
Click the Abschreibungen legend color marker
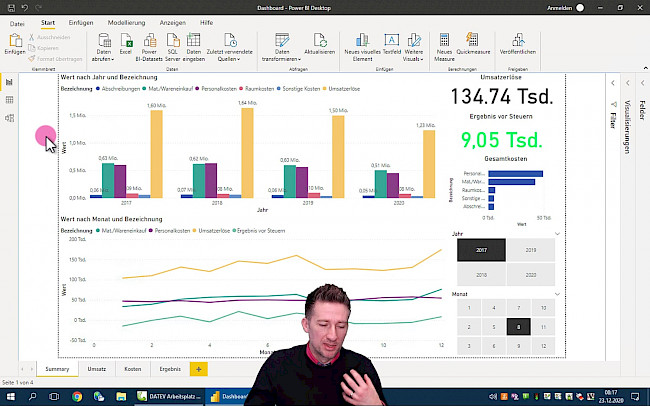pyautogui.click(x=98, y=89)
